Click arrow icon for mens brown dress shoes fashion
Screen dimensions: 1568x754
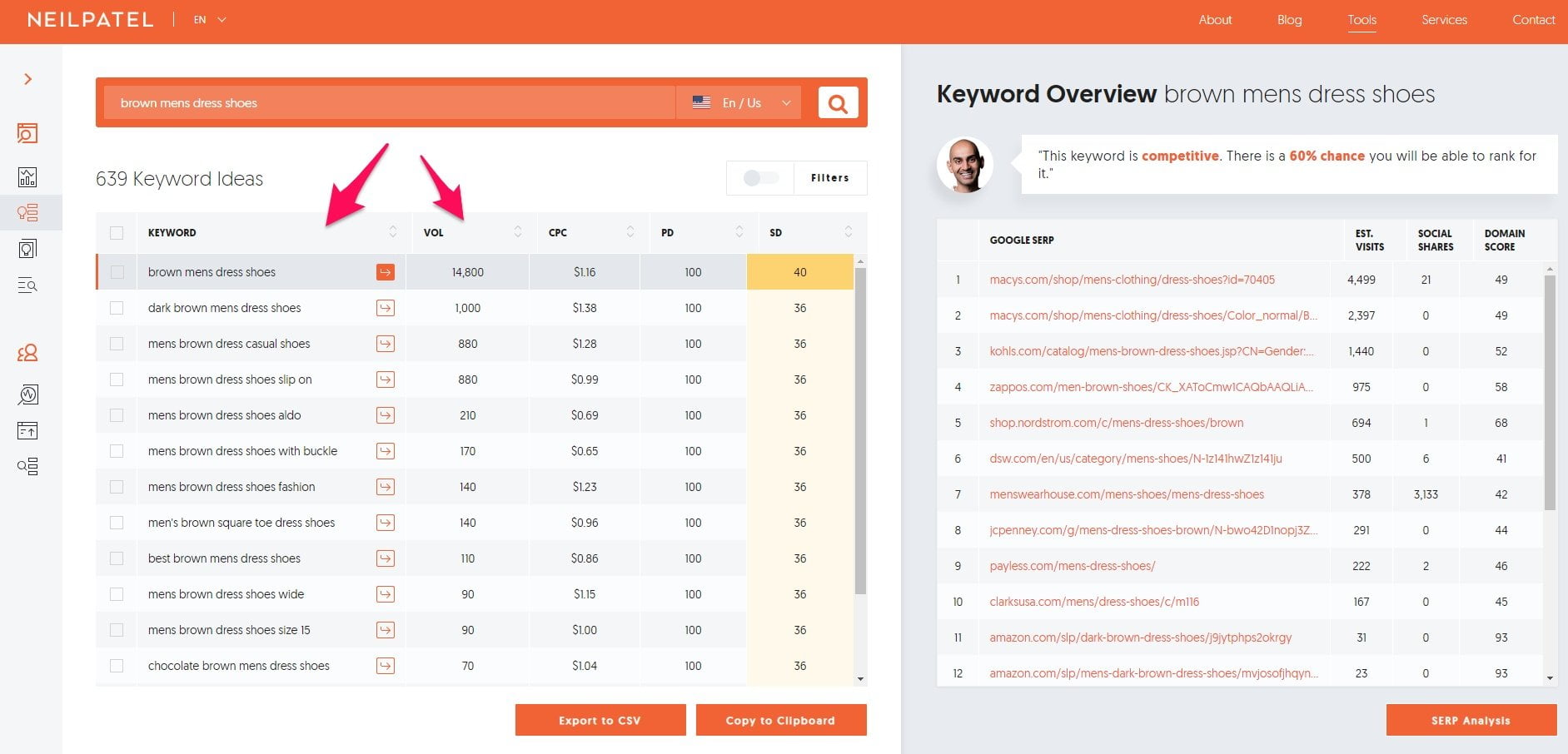[x=386, y=487]
